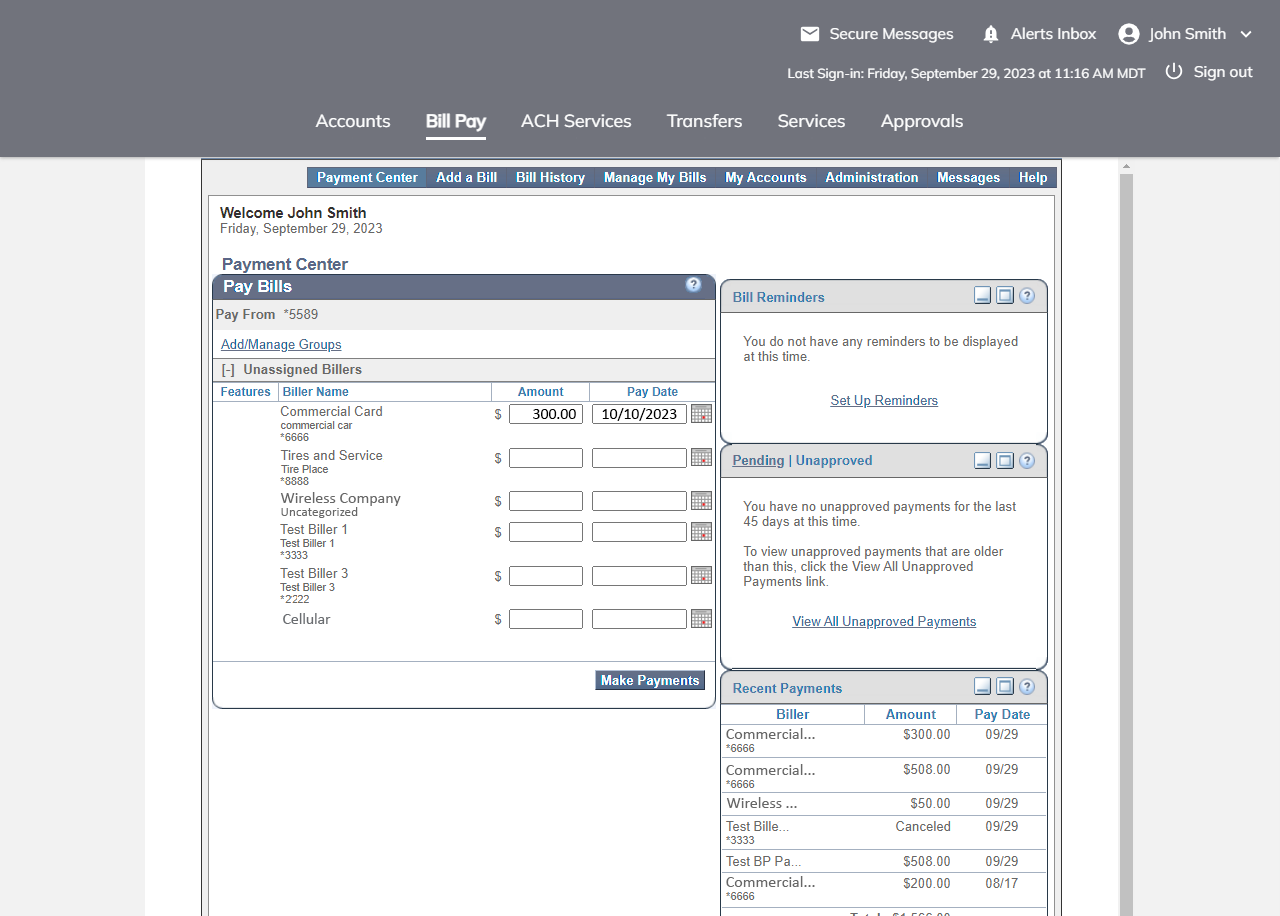Screen dimensions: 1280x916
Task: Maximize the Pending payments panel
Action: (x=1005, y=460)
